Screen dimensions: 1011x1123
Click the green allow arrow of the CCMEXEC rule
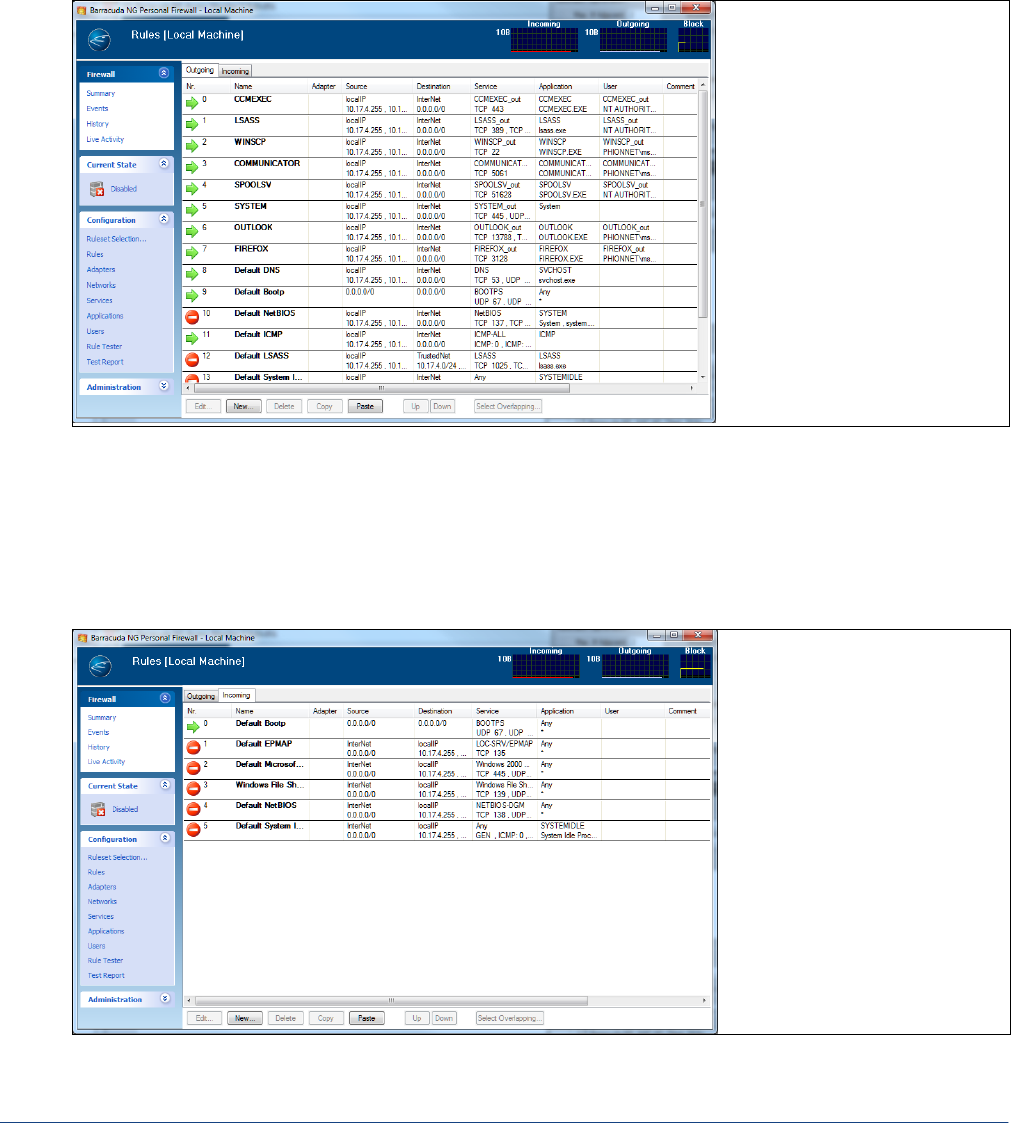(x=192, y=103)
